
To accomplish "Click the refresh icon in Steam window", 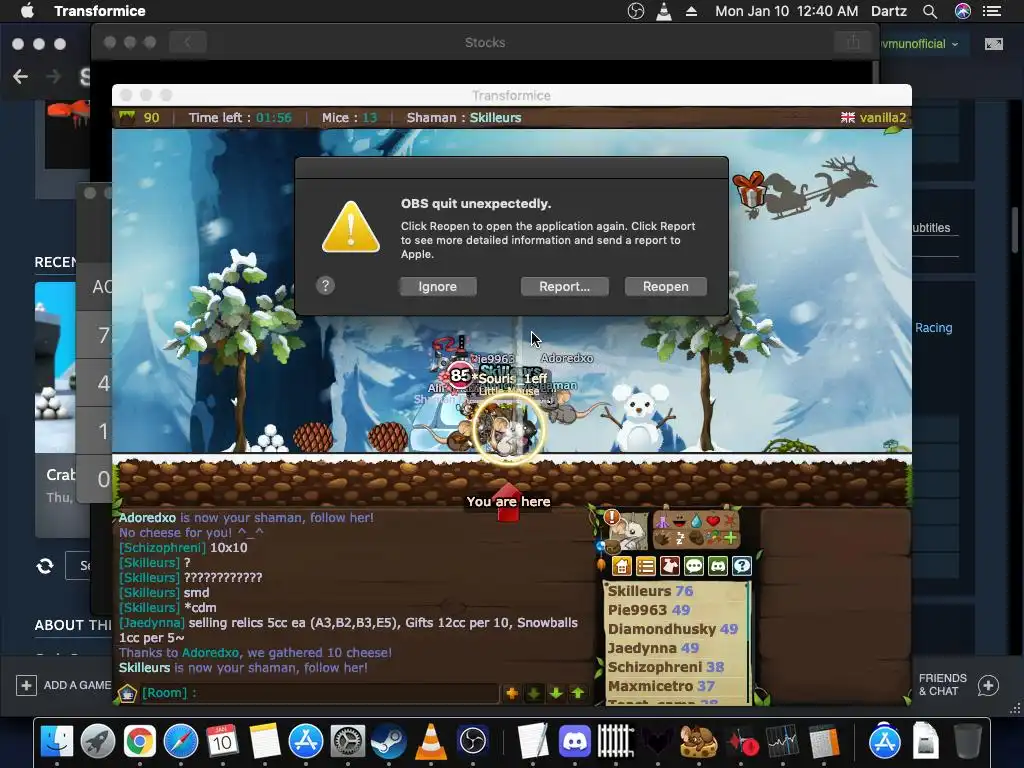I will tap(45, 566).
